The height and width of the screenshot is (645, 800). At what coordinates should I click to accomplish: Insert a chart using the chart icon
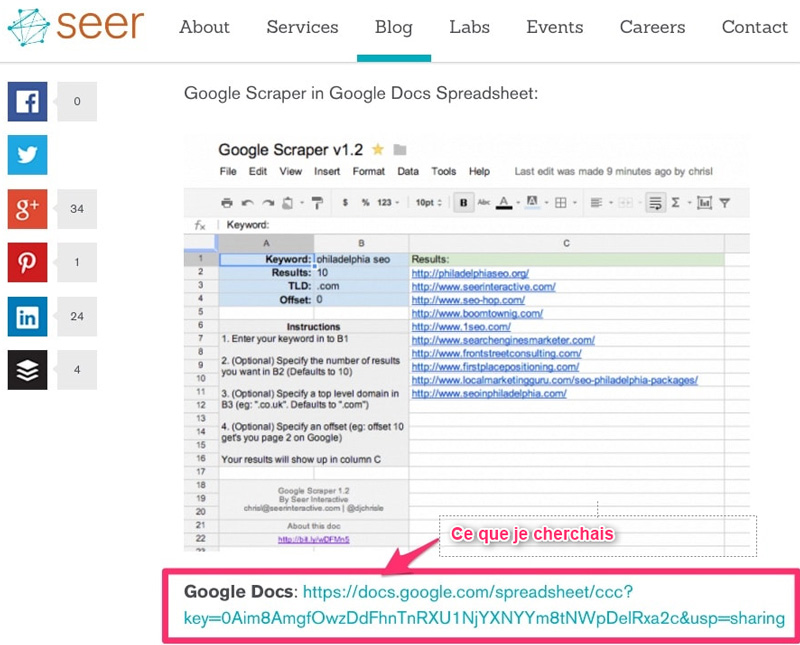704,203
